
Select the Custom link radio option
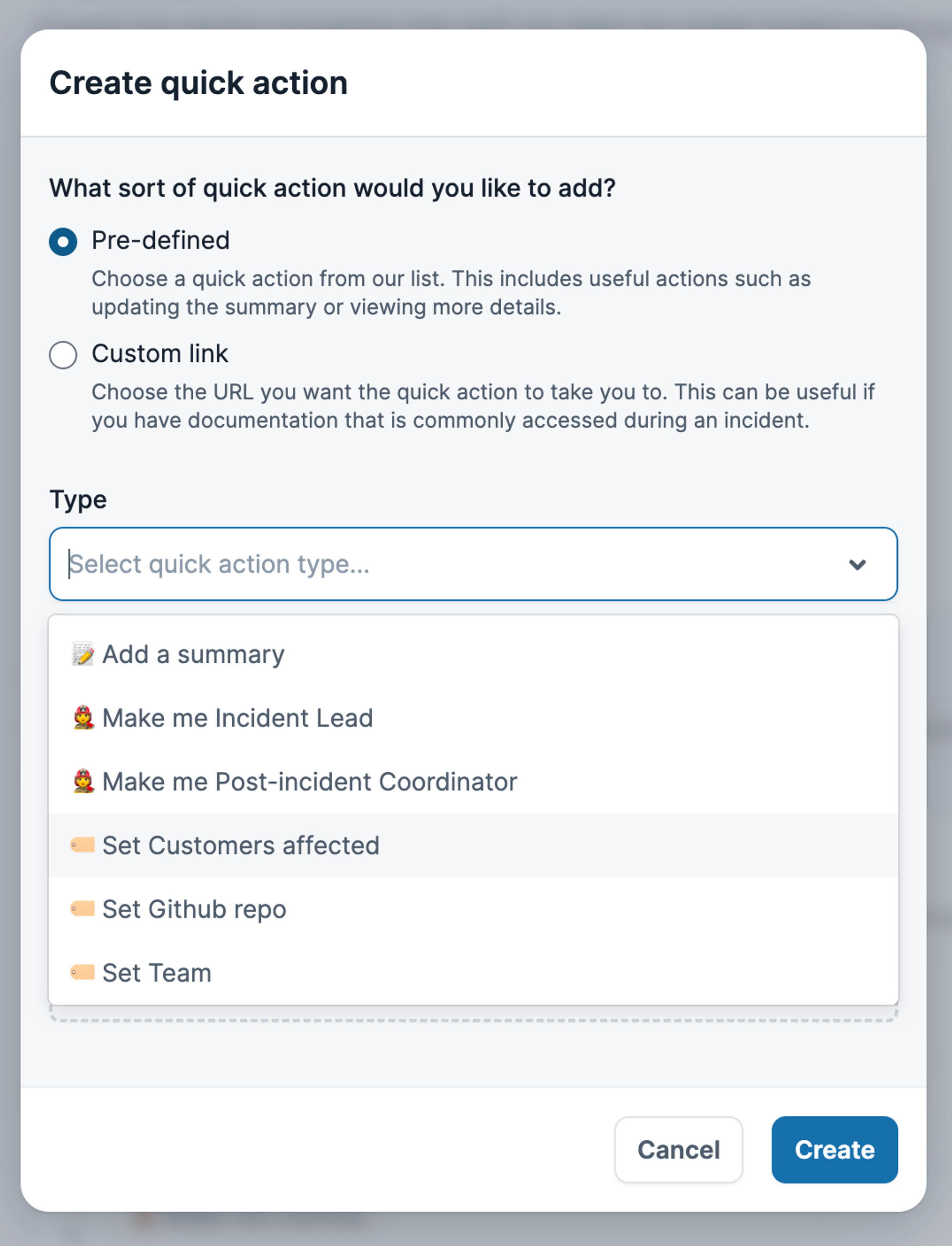pyautogui.click(x=63, y=355)
